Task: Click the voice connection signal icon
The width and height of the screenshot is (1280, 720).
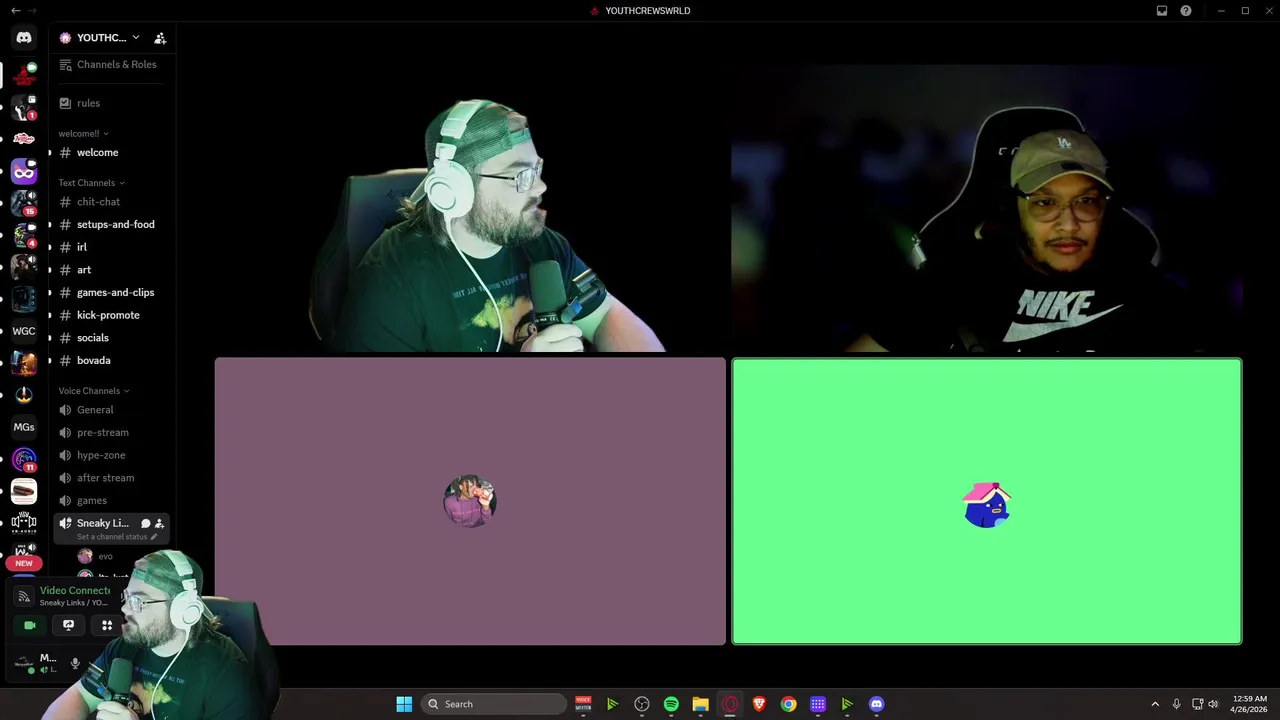Action: tap(24, 596)
